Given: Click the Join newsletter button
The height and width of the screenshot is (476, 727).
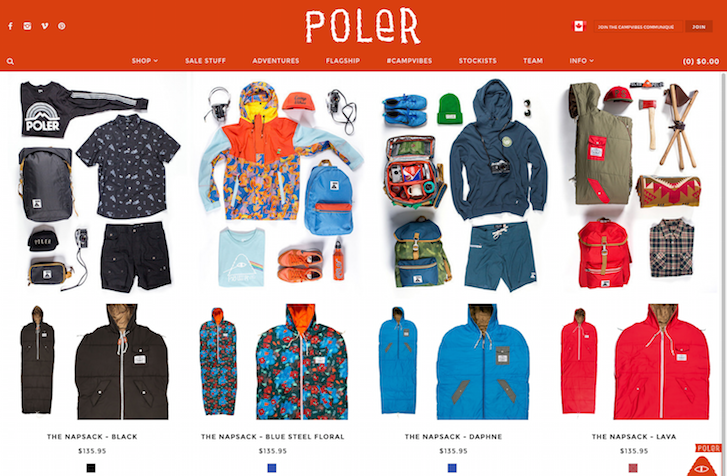Looking at the screenshot, I should click(x=699, y=26).
